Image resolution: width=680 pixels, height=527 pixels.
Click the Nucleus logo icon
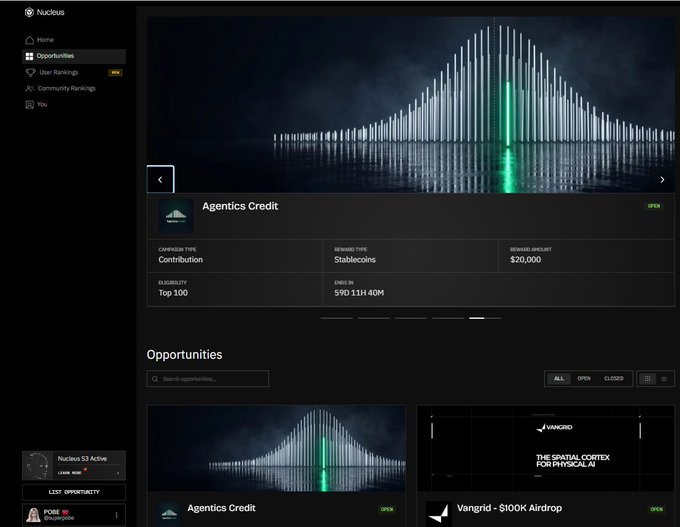pos(29,12)
